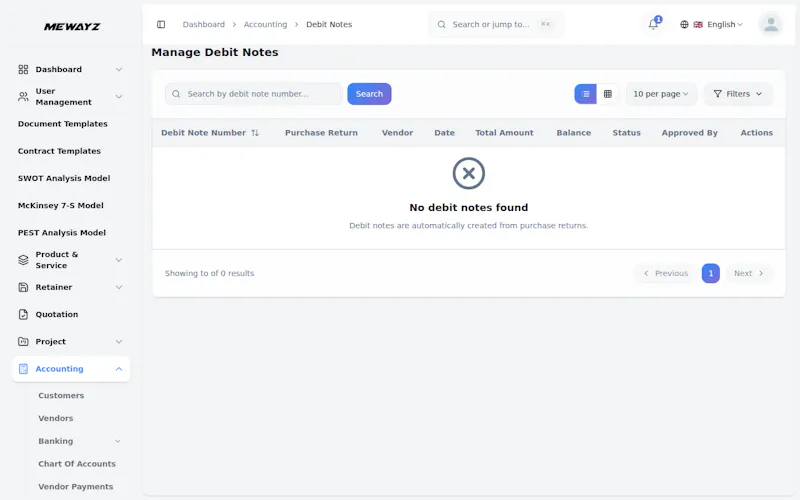Open the notifications bell
Image resolution: width=800 pixels, height=500 pixels.
pyautogui.click(x=653, y=24)
